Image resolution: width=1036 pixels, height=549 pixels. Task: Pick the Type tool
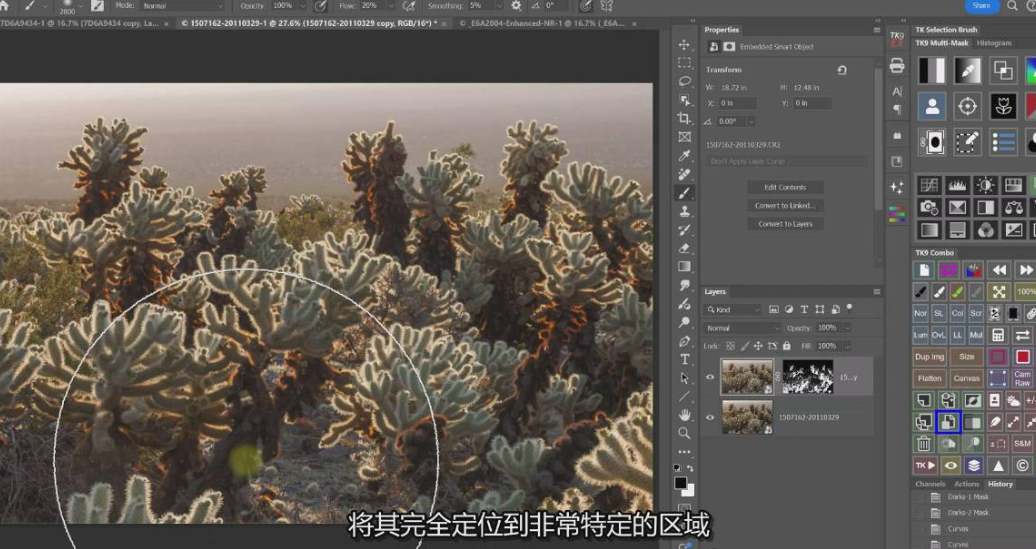coord(684,359)
